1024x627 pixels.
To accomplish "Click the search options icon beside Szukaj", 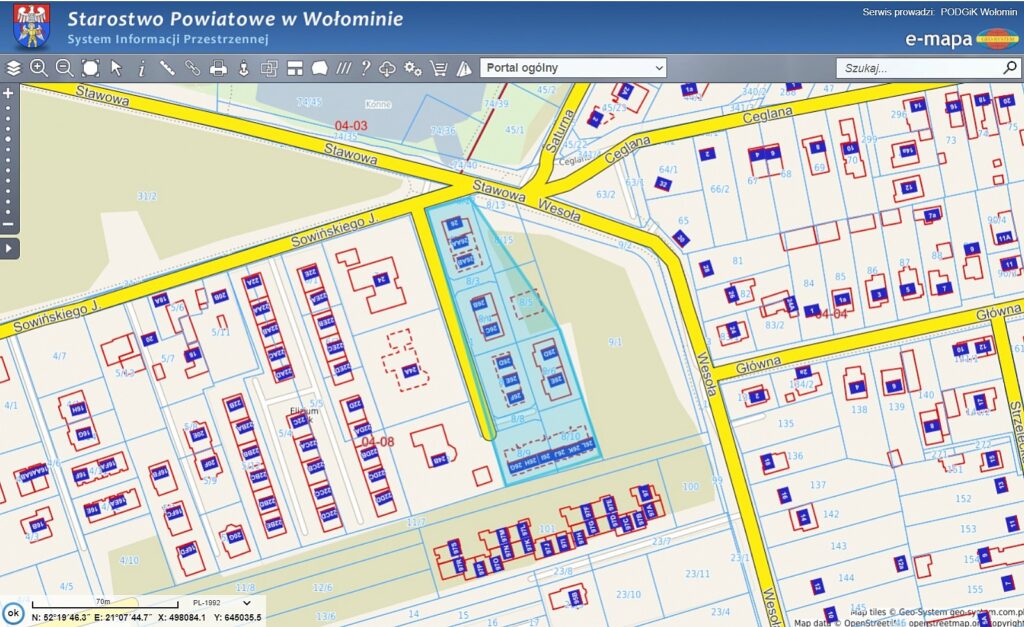I will [x=1010, y=68].
